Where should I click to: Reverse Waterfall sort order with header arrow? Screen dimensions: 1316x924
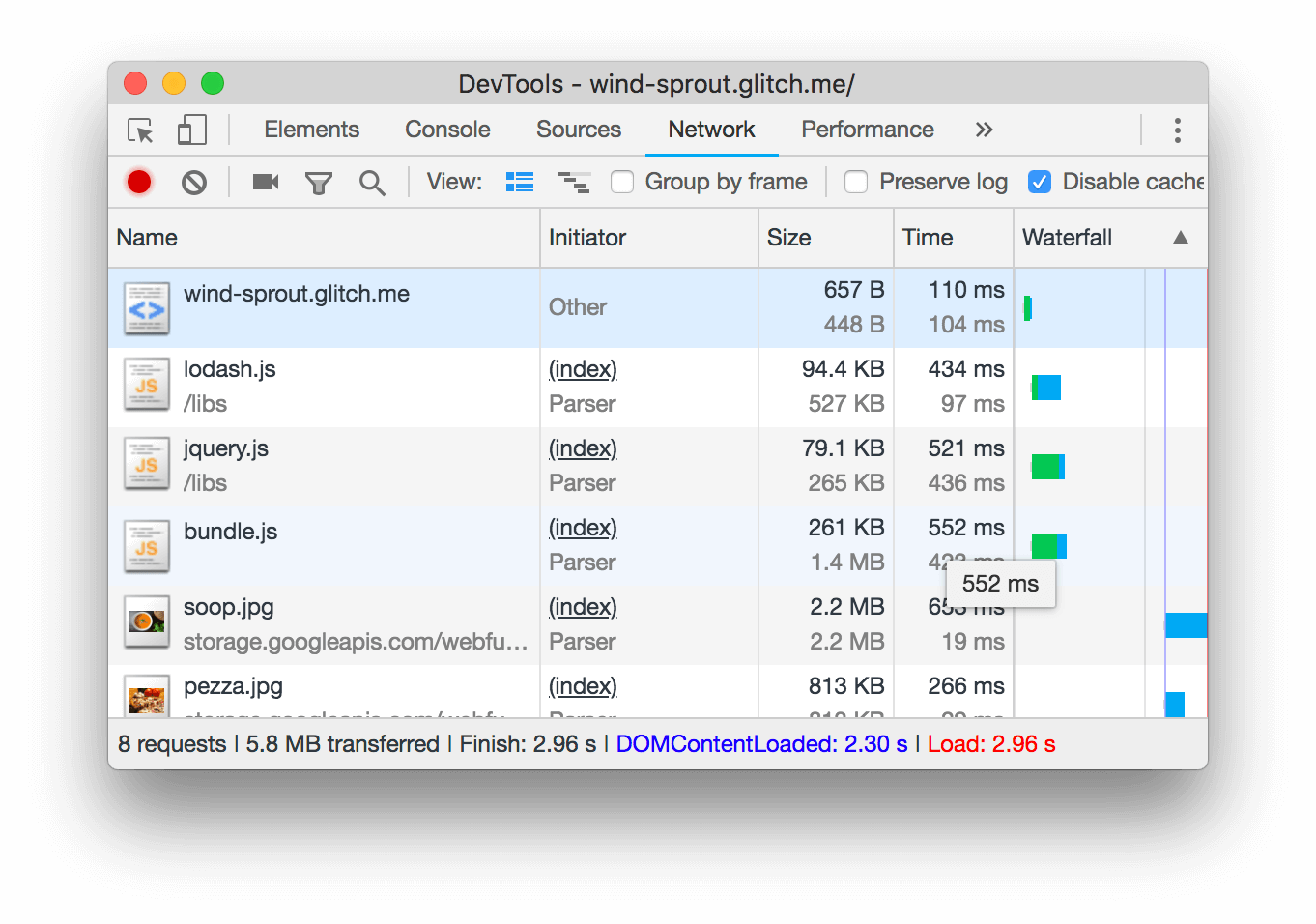[1180, 238]
